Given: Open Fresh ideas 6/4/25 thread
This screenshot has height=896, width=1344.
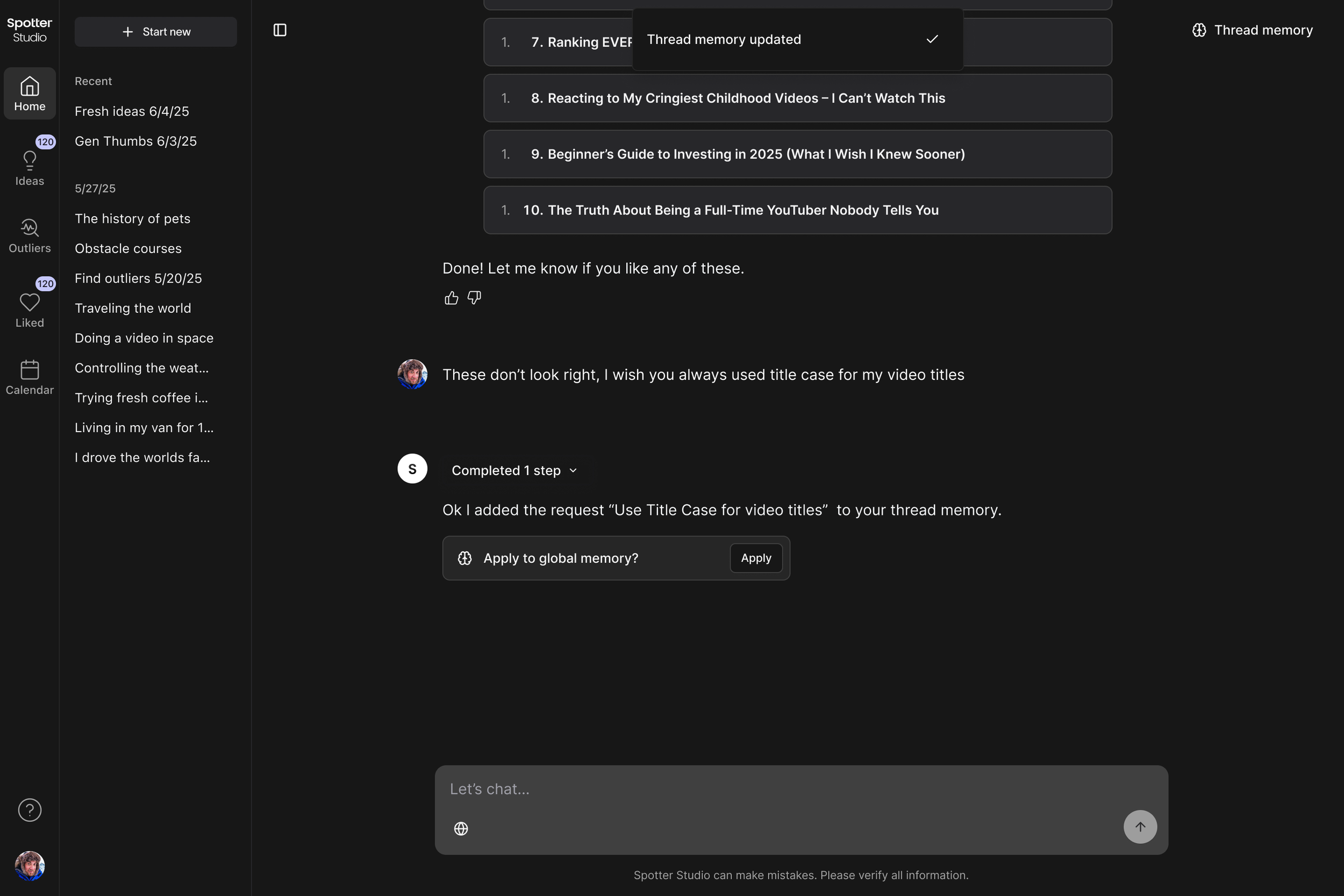Looking at the screenshot, I should pyautogui.click(x=131, y=111).
